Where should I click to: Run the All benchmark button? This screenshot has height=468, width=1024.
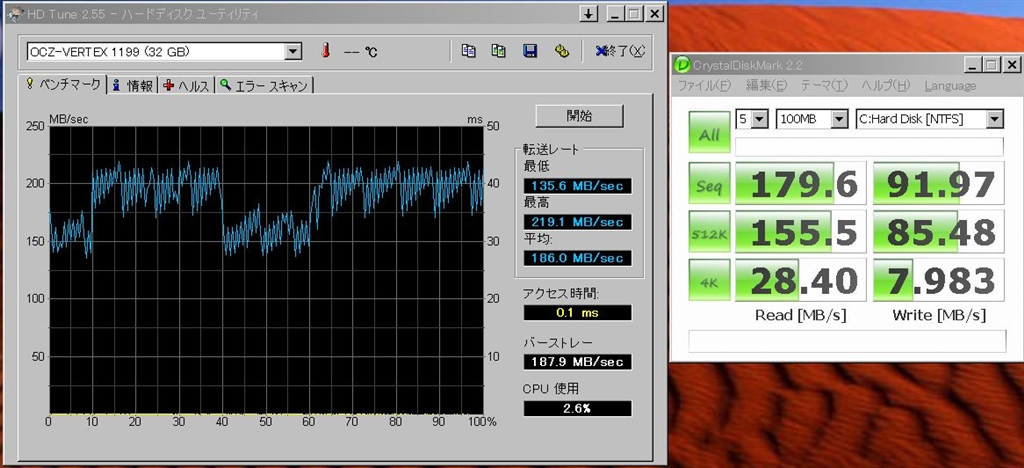[709, 134]
